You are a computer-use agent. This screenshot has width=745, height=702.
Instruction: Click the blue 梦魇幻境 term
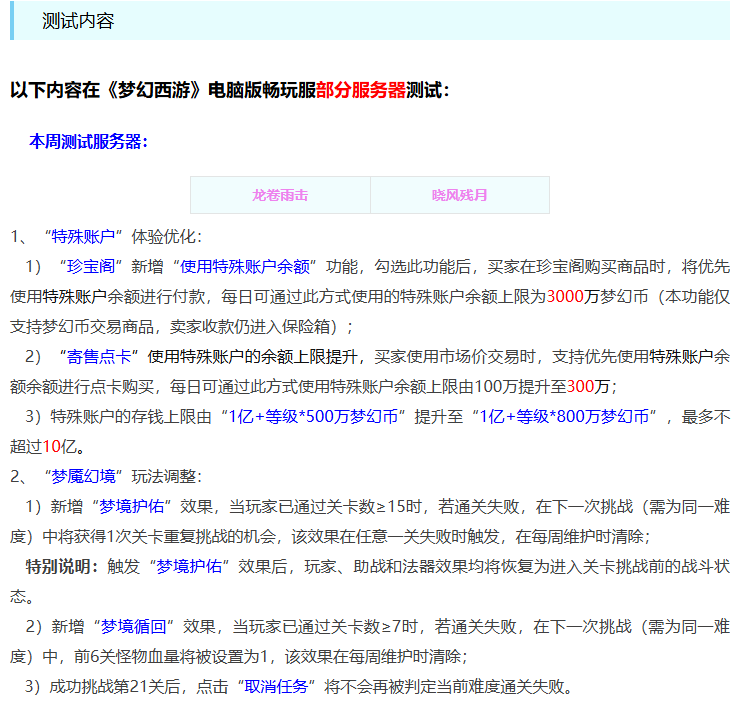[84, 476]
